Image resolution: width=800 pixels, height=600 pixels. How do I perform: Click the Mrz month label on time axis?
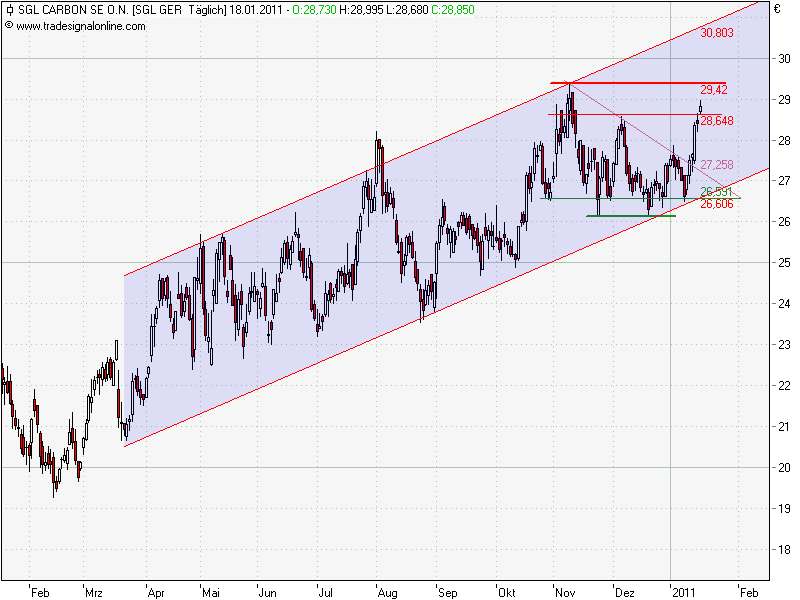[x=95, y=592]
